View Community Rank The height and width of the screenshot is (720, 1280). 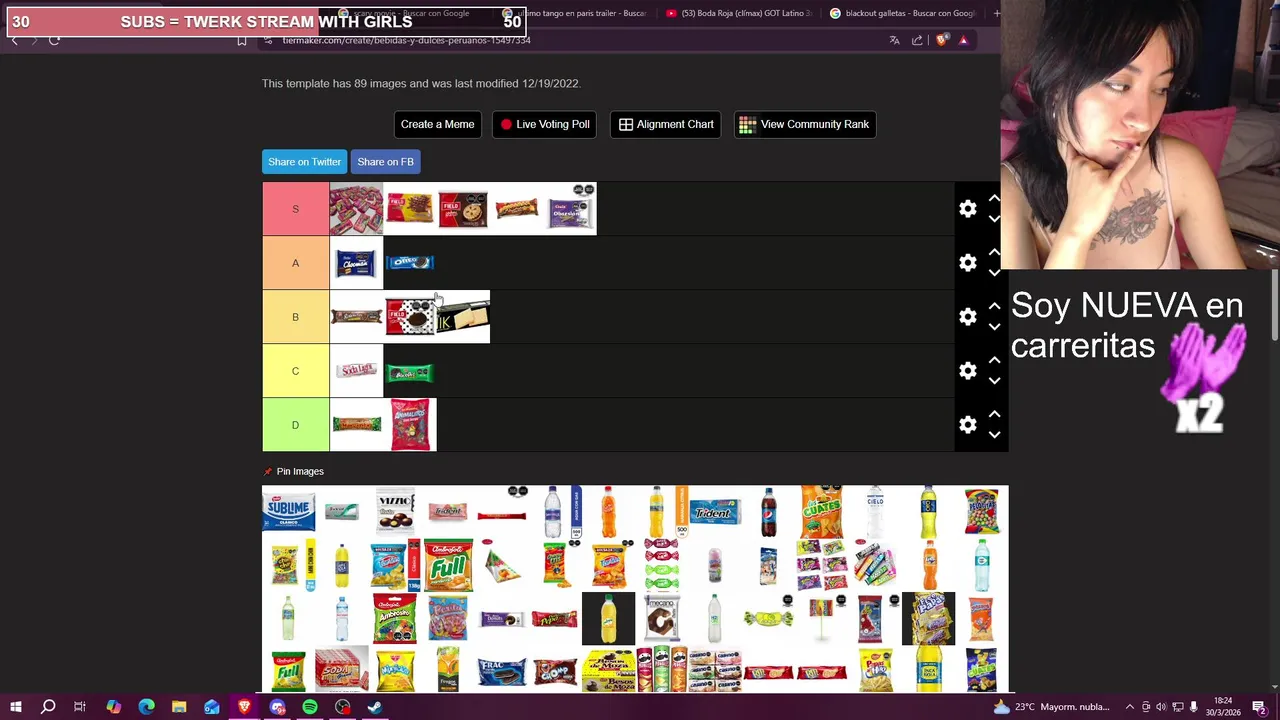click(805, 124)
